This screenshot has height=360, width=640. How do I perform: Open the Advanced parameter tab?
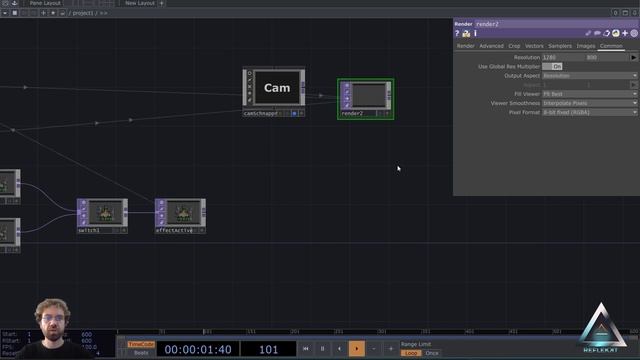coord(491,46)
